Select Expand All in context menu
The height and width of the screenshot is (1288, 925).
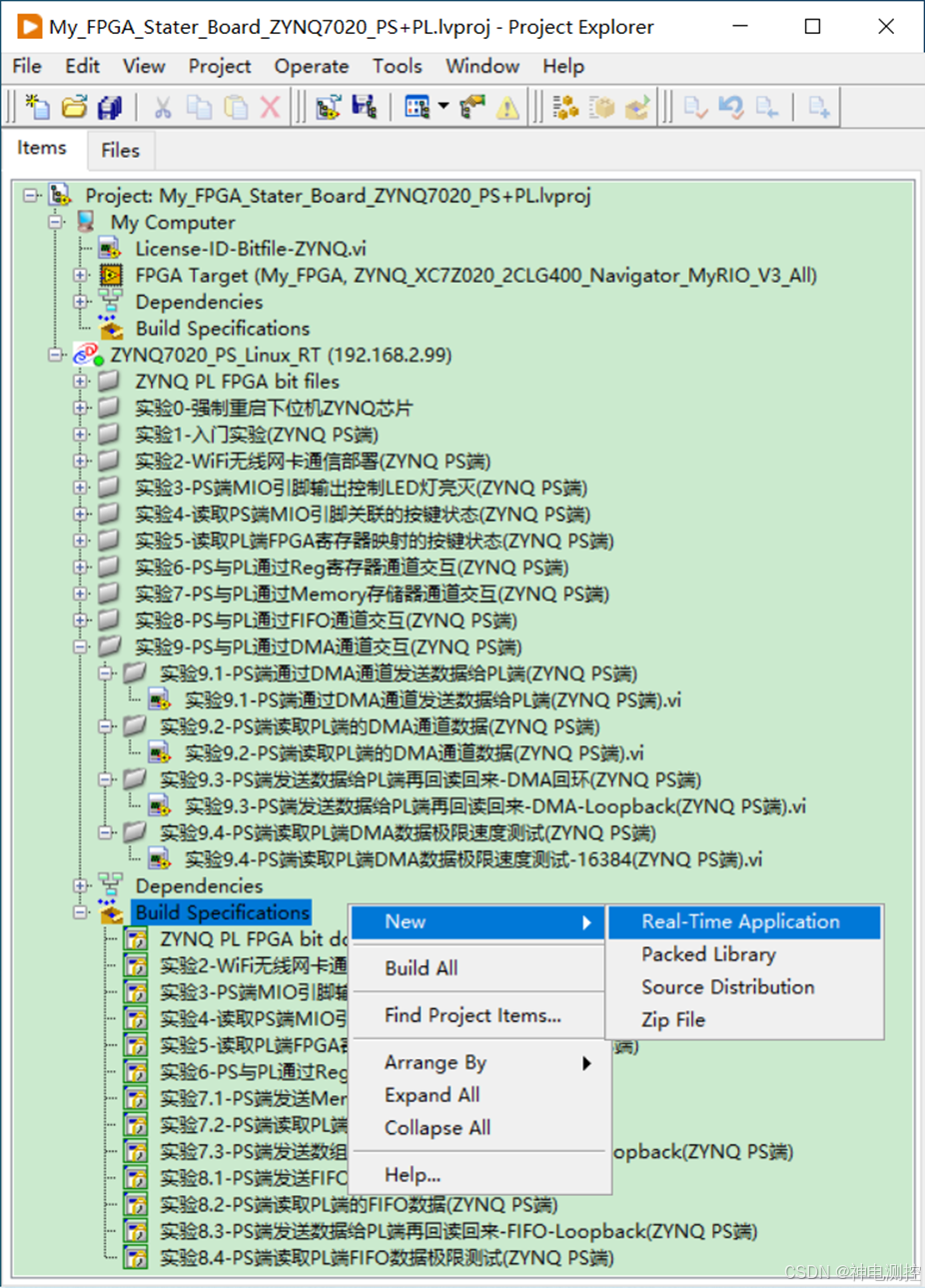(477, 1095)
